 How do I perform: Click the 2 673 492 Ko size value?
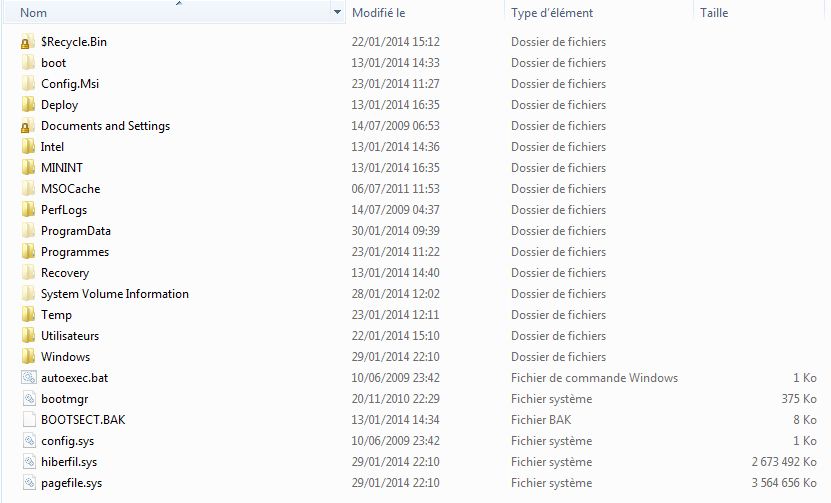click(x=784, y=462)
